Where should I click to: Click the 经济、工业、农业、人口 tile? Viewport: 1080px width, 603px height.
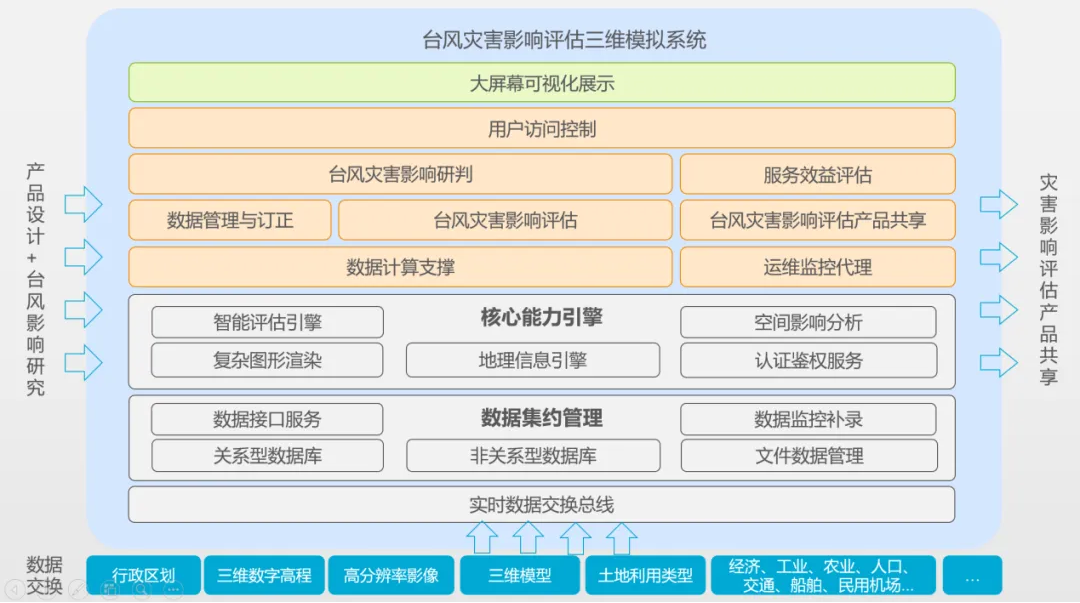coord(823,575)
